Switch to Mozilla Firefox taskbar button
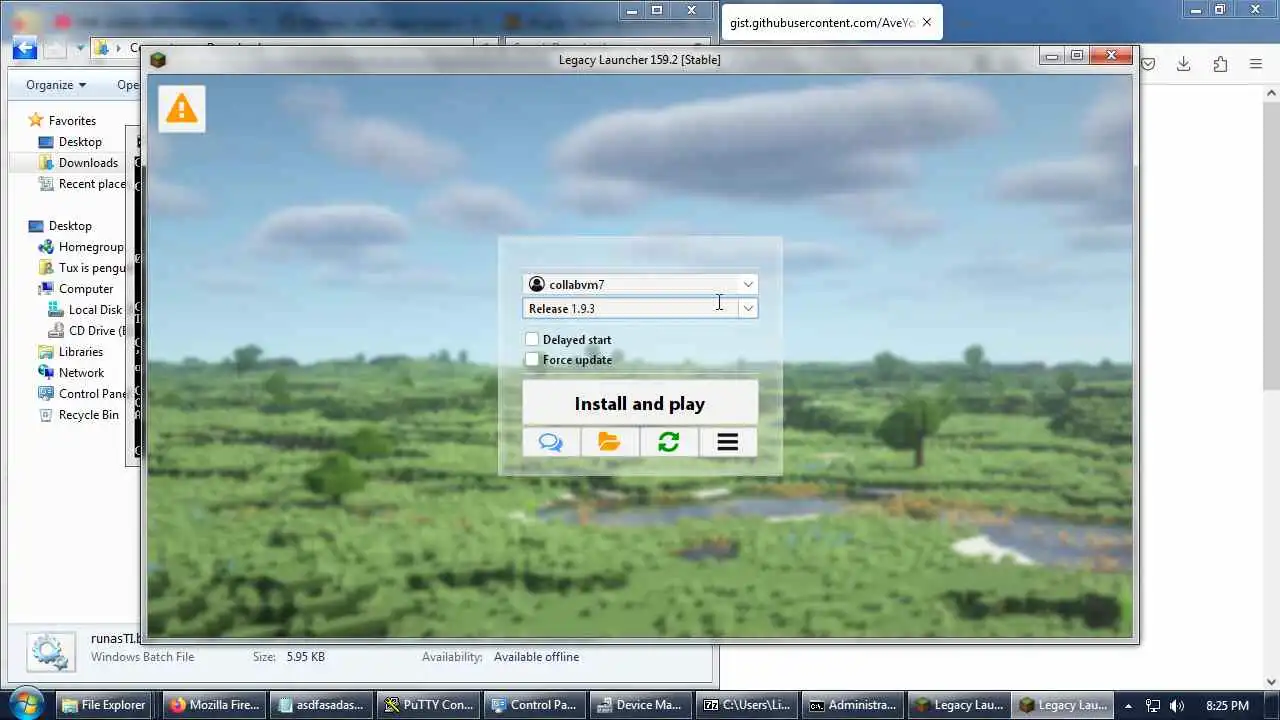The height and width of the screenshot is (720, 1280). [x=214, y=705]
